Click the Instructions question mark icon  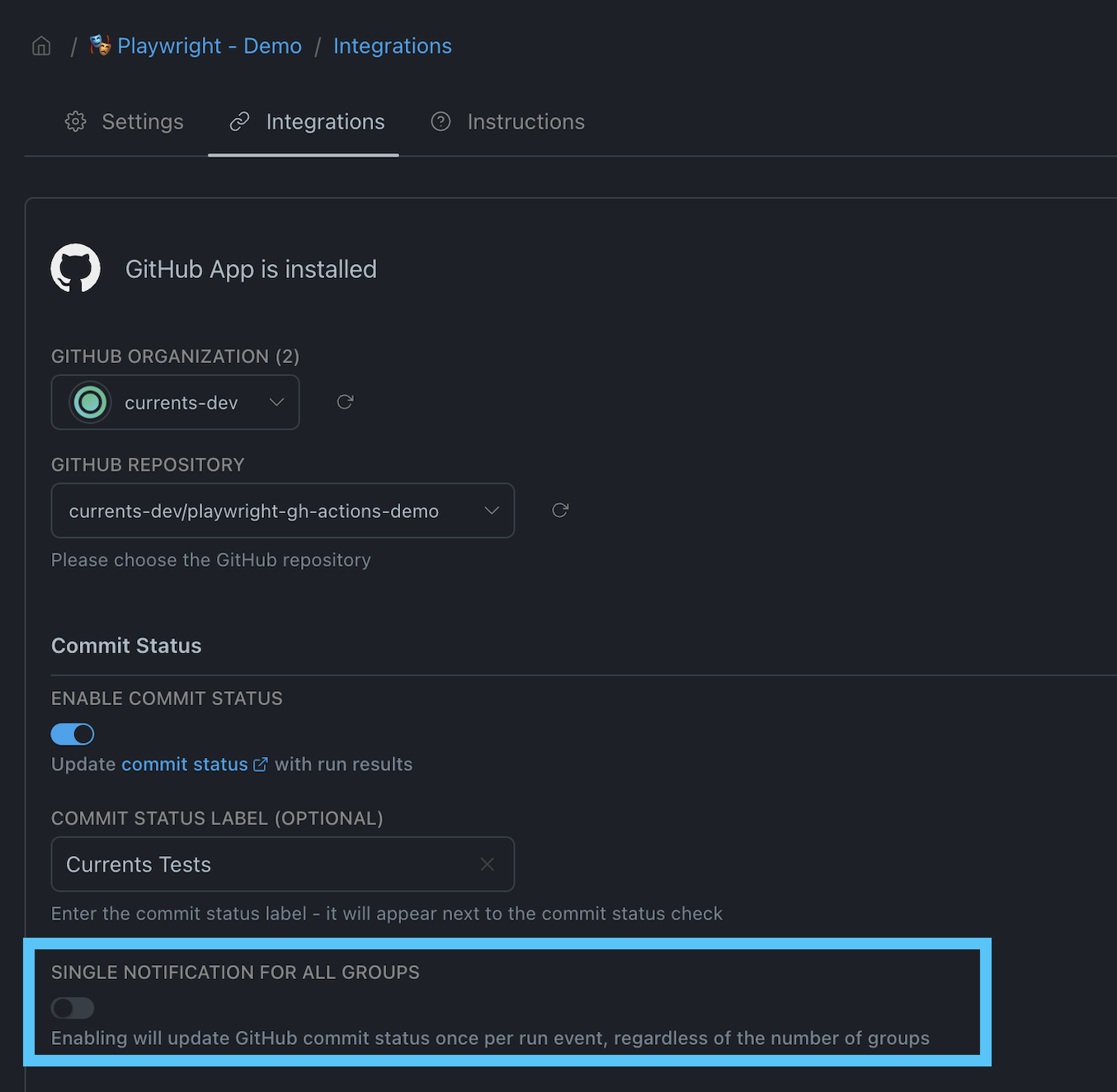click(x=441, y=121)
